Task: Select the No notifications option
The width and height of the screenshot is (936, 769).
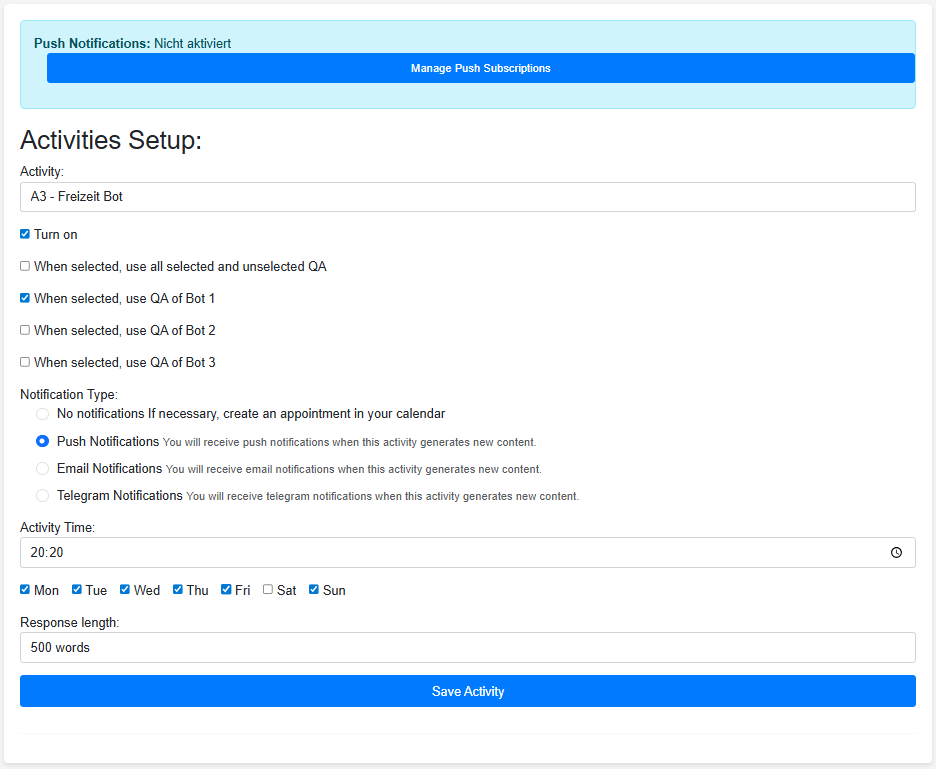Action: pos(42,413)
